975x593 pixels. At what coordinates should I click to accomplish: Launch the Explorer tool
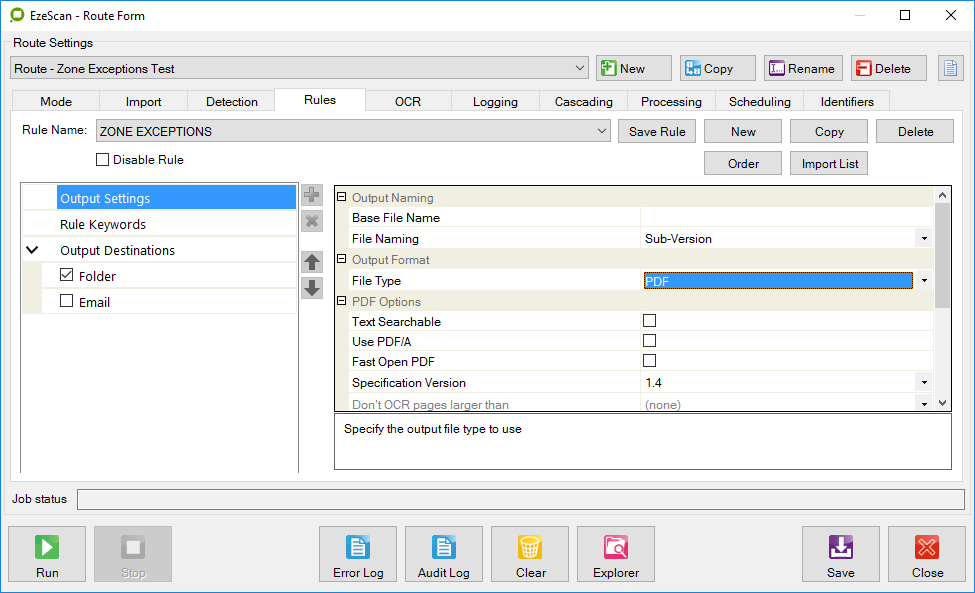tap(615, 554)
